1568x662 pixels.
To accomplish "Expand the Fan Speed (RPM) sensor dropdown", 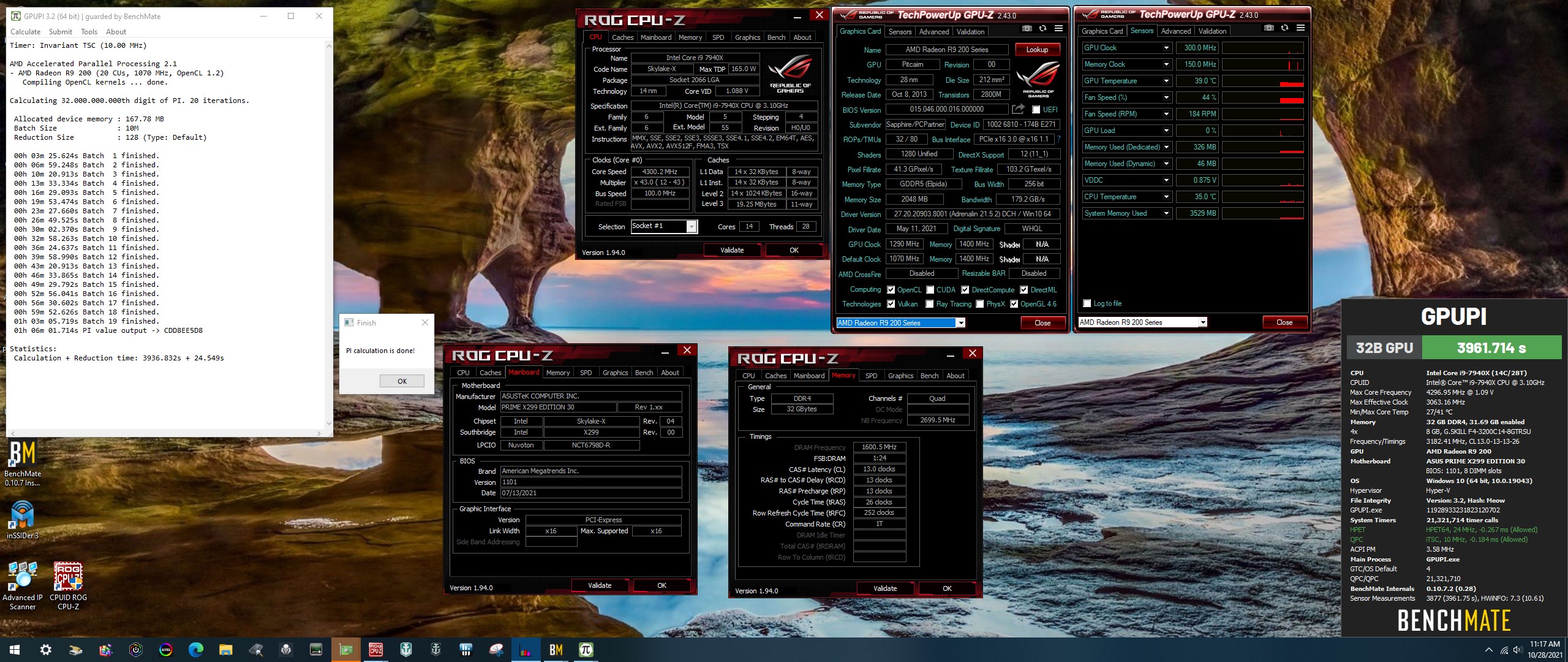I will 1166,114.
